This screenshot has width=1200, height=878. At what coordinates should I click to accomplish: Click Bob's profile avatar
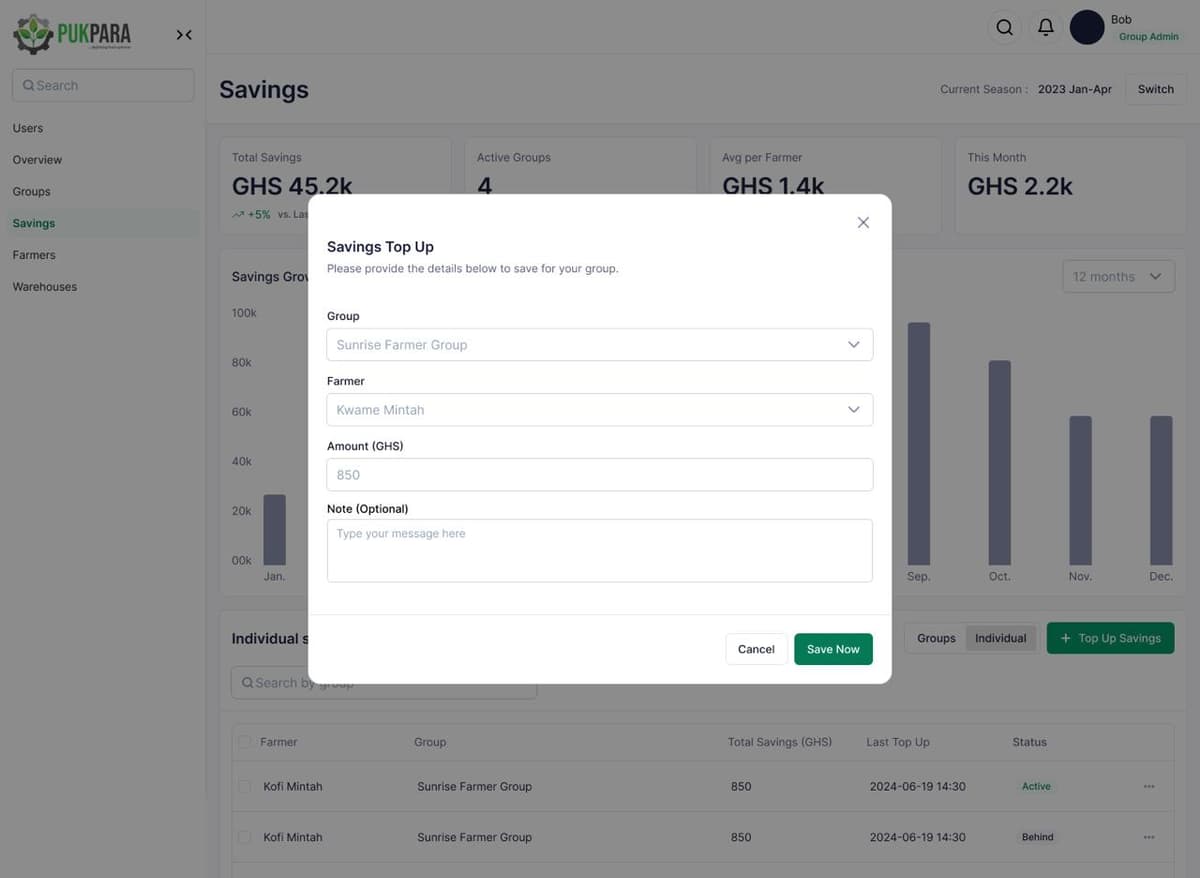pyautogui.click(x=1087, y=27)
